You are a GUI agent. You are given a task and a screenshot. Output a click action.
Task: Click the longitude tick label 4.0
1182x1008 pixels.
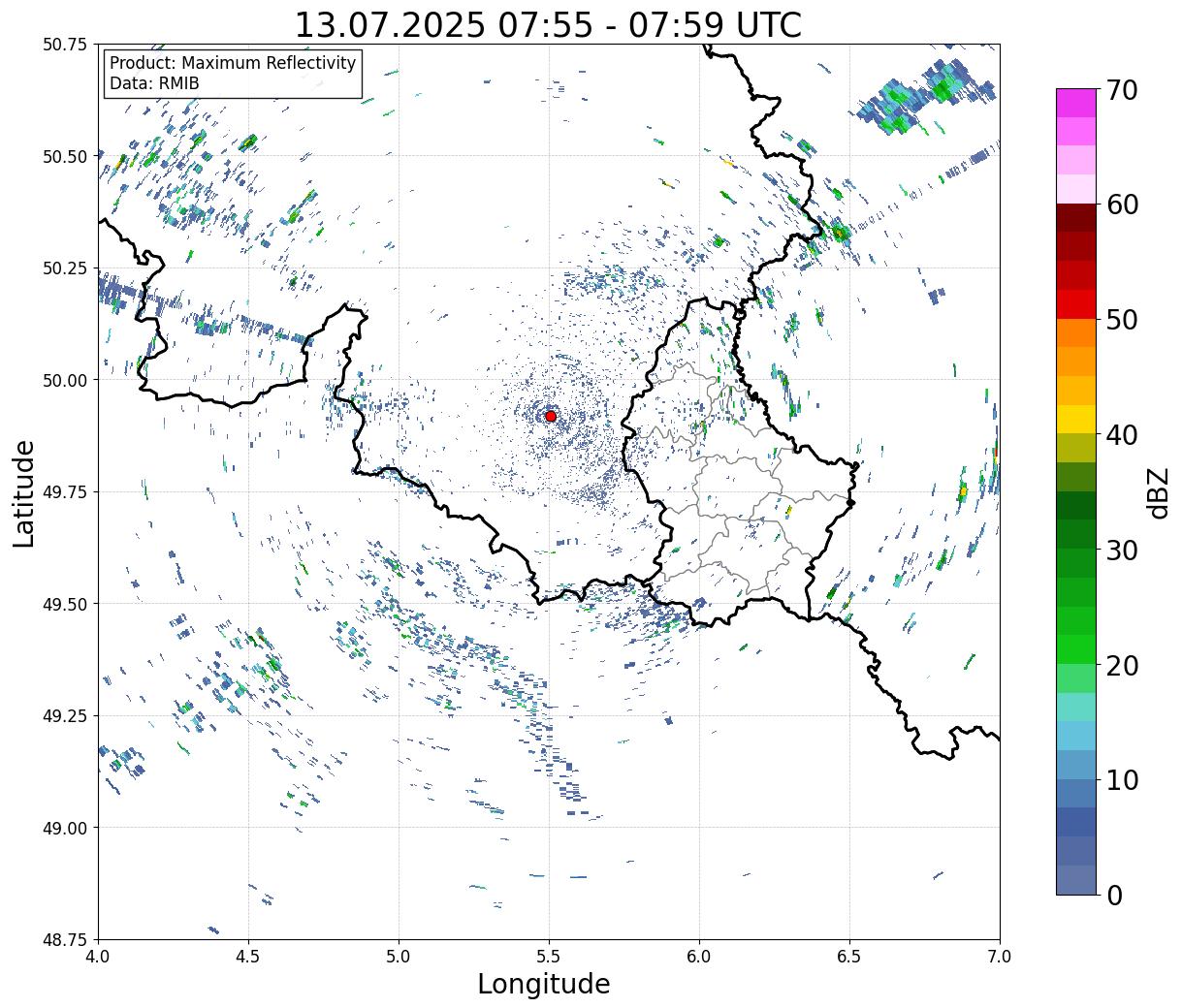click(x=98, y=957)
